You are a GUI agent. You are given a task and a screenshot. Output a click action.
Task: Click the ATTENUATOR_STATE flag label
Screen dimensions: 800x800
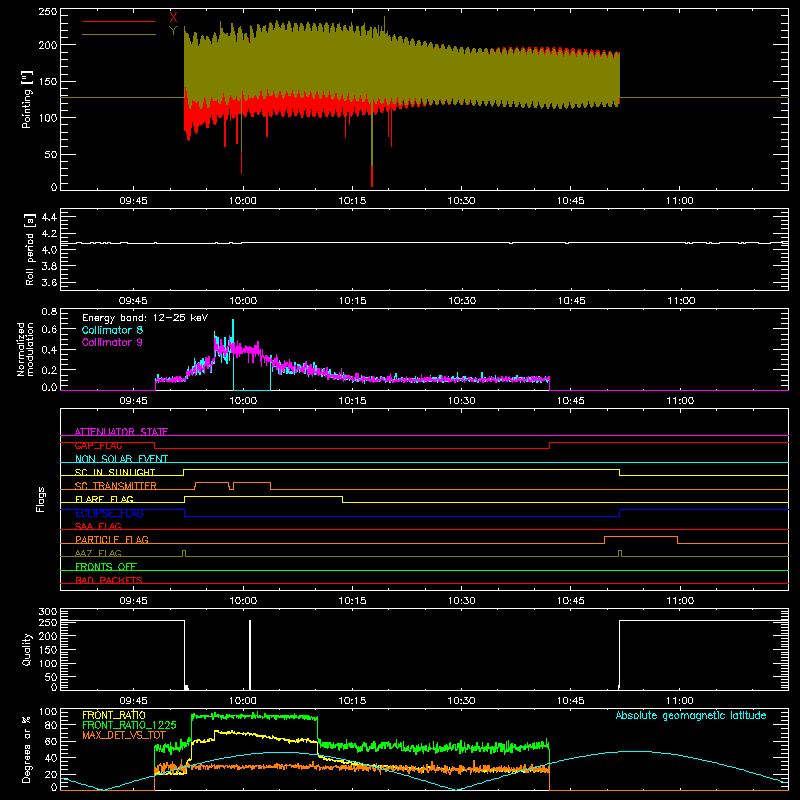tap(121, 432)
